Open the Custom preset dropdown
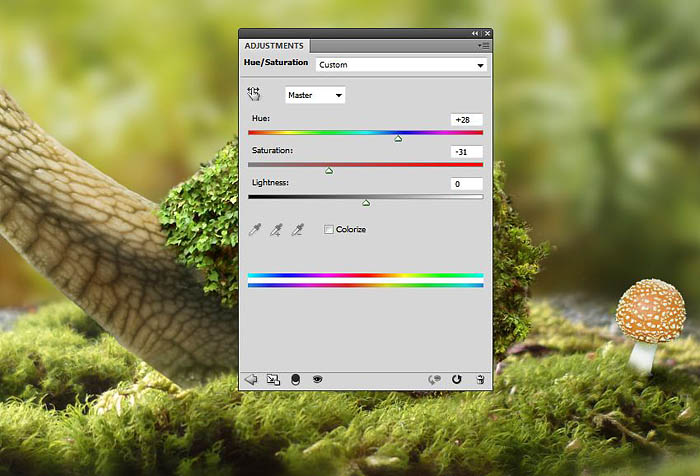This screenshot has height=476, width=700. tap(401, 65)
